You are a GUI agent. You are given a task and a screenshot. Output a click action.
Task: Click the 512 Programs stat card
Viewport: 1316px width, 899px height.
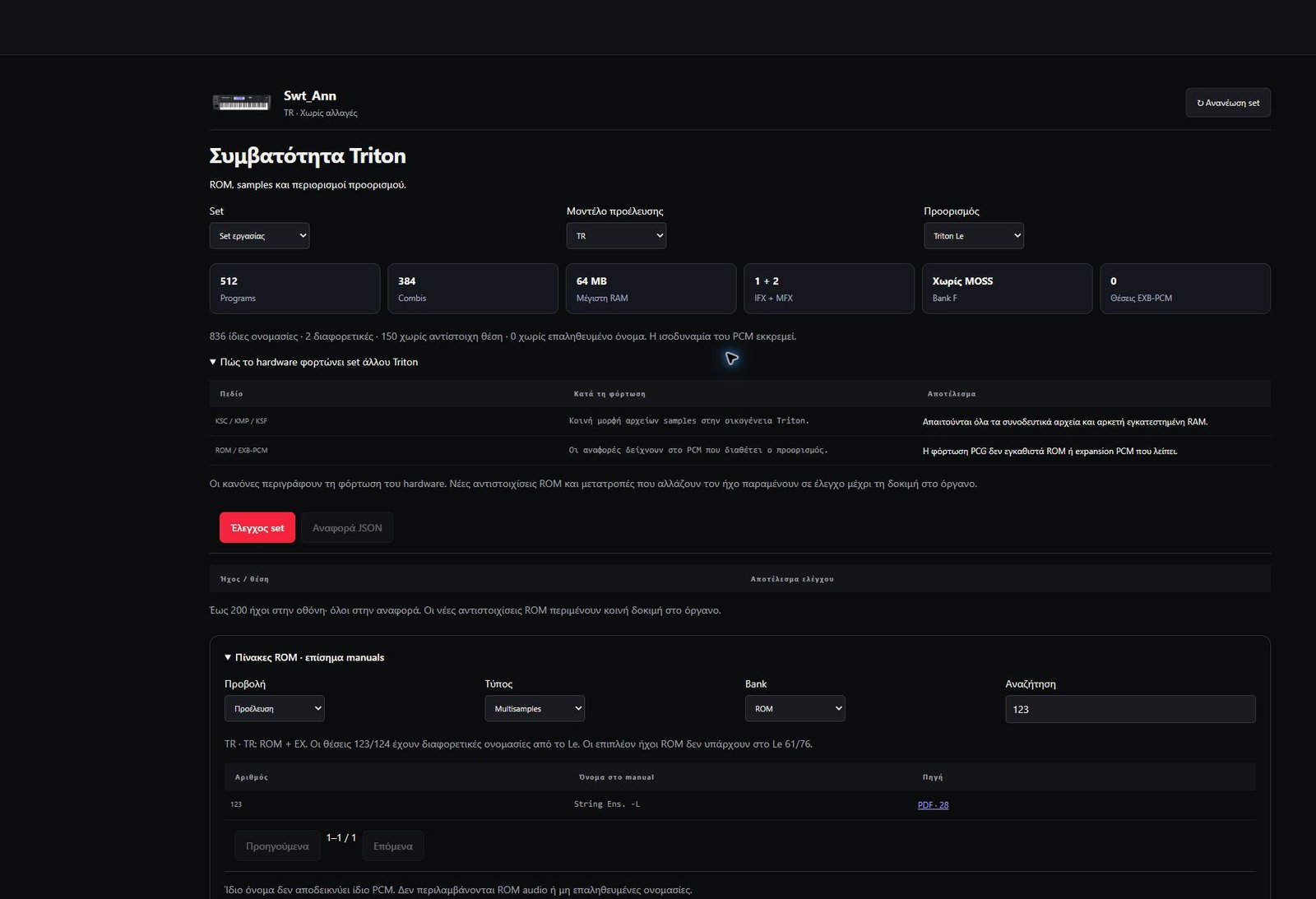tap(294, 289)
